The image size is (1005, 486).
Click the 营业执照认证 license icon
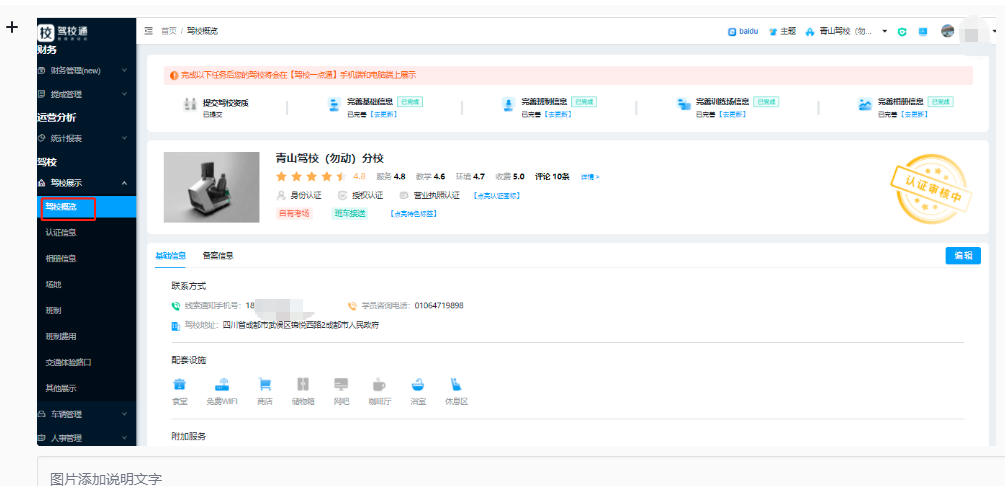click(404, 196)
